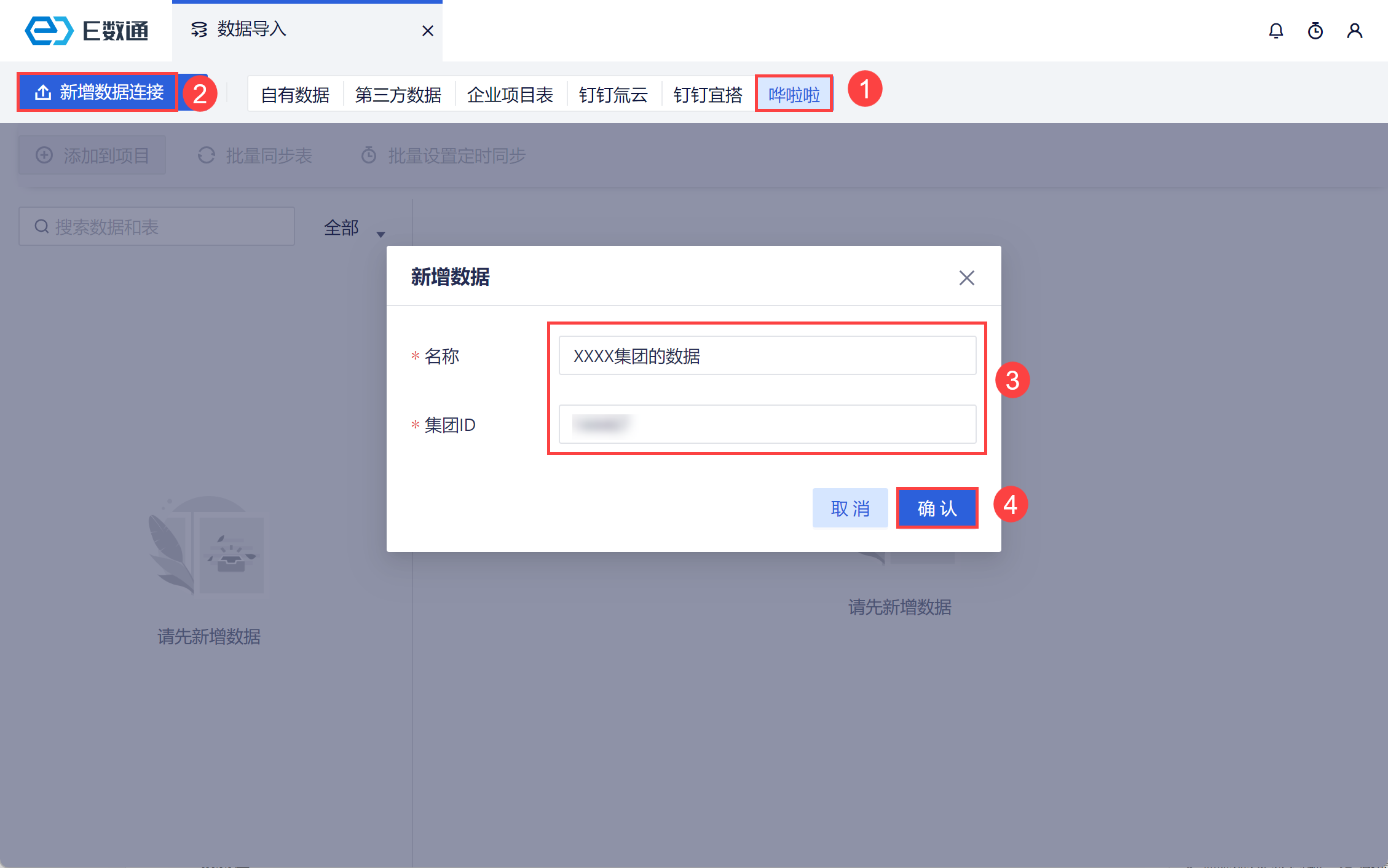Select the 哗啦啦 tab
Image resolution: width=1388 pixels, height=868 pixels.
tap(794, 95)
